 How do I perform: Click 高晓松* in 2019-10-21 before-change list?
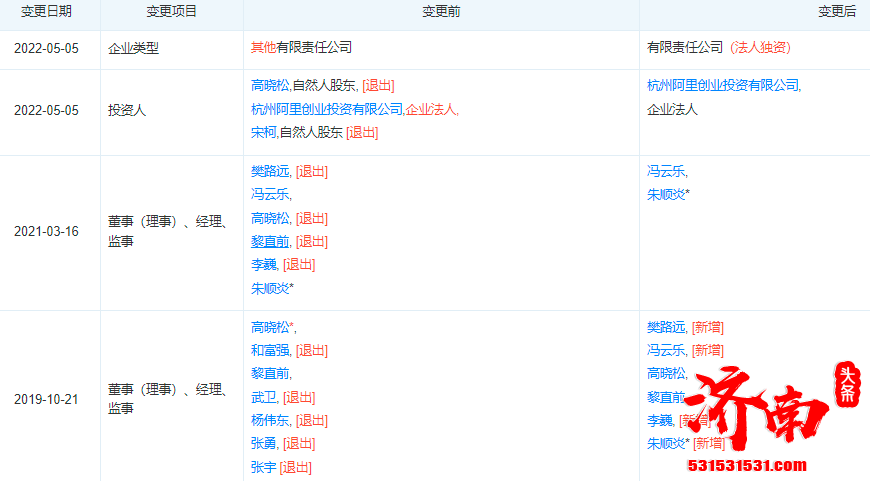click(273, 327)
